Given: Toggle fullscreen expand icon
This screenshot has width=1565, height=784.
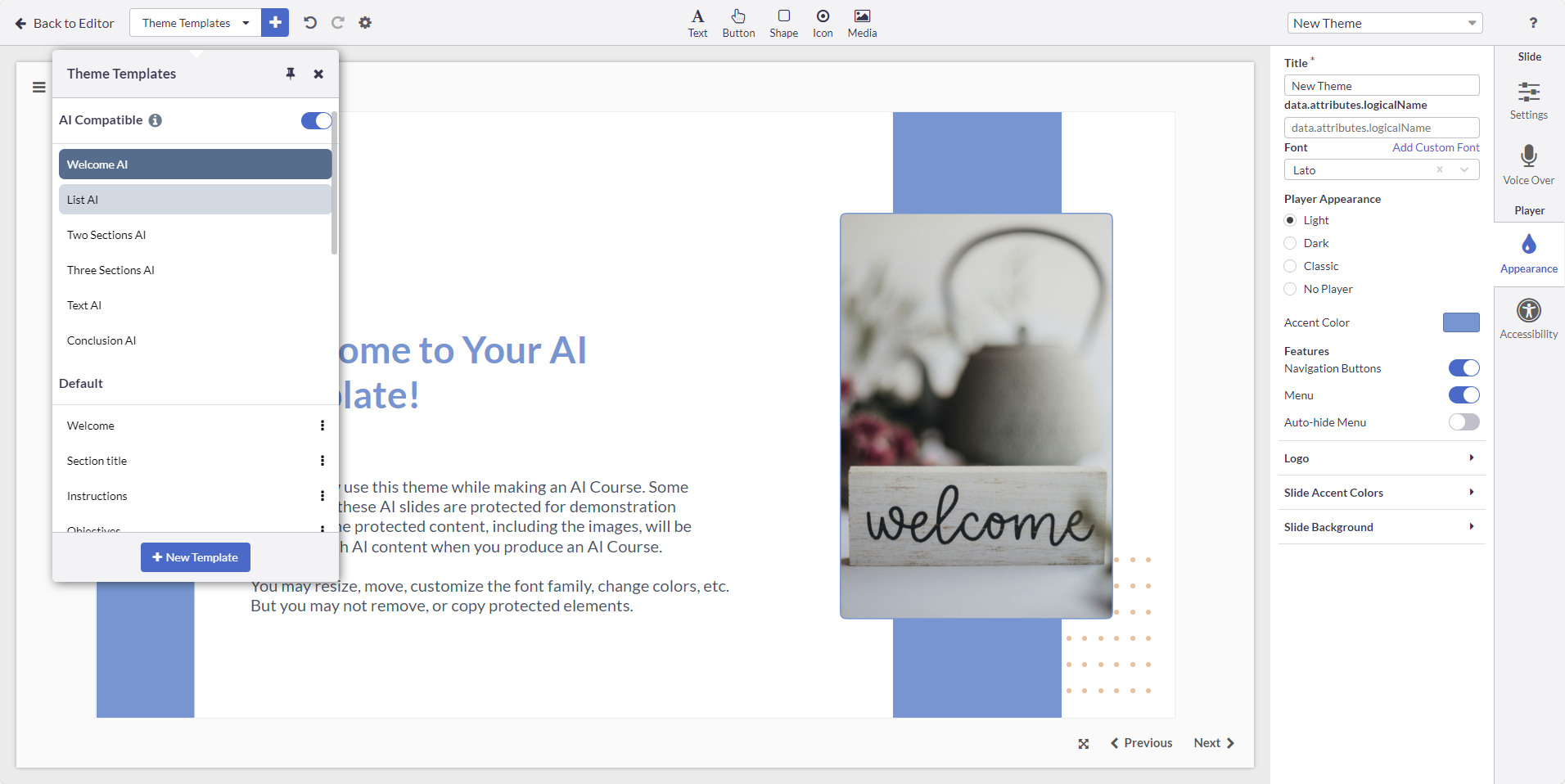Looking at the screenshot, I should 1083,744.
